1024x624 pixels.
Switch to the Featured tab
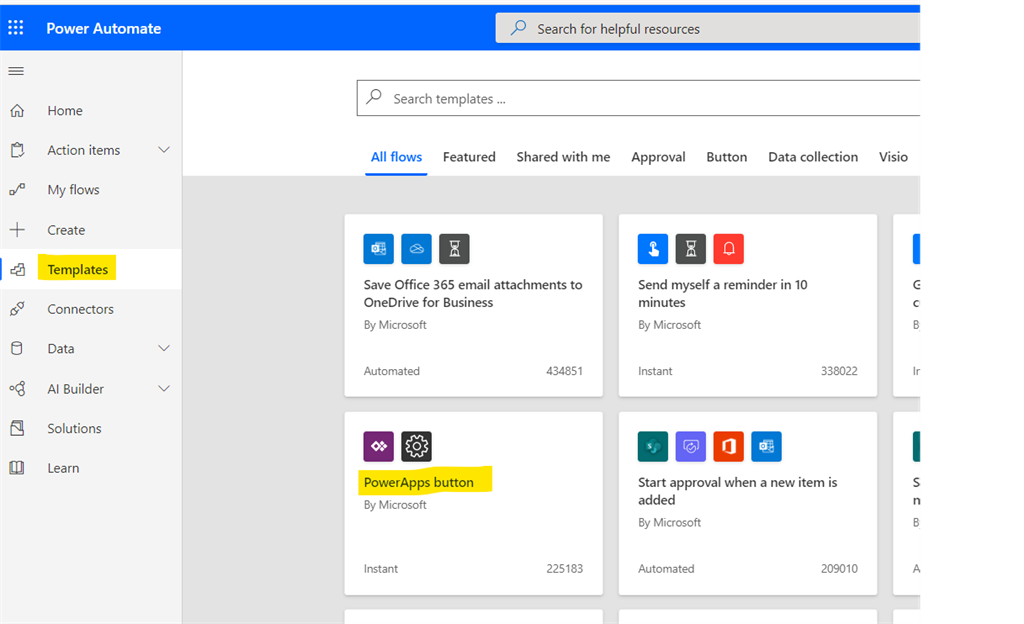point(469,157)
